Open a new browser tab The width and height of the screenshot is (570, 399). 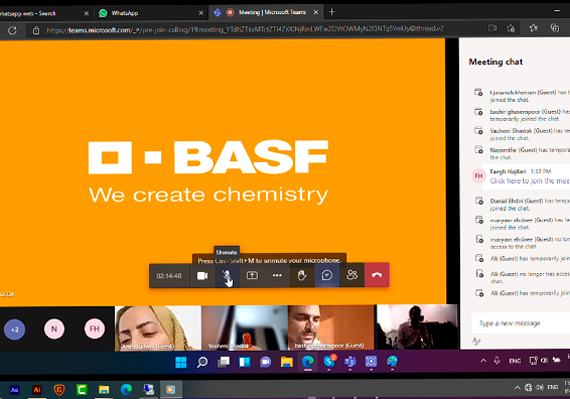332,12
